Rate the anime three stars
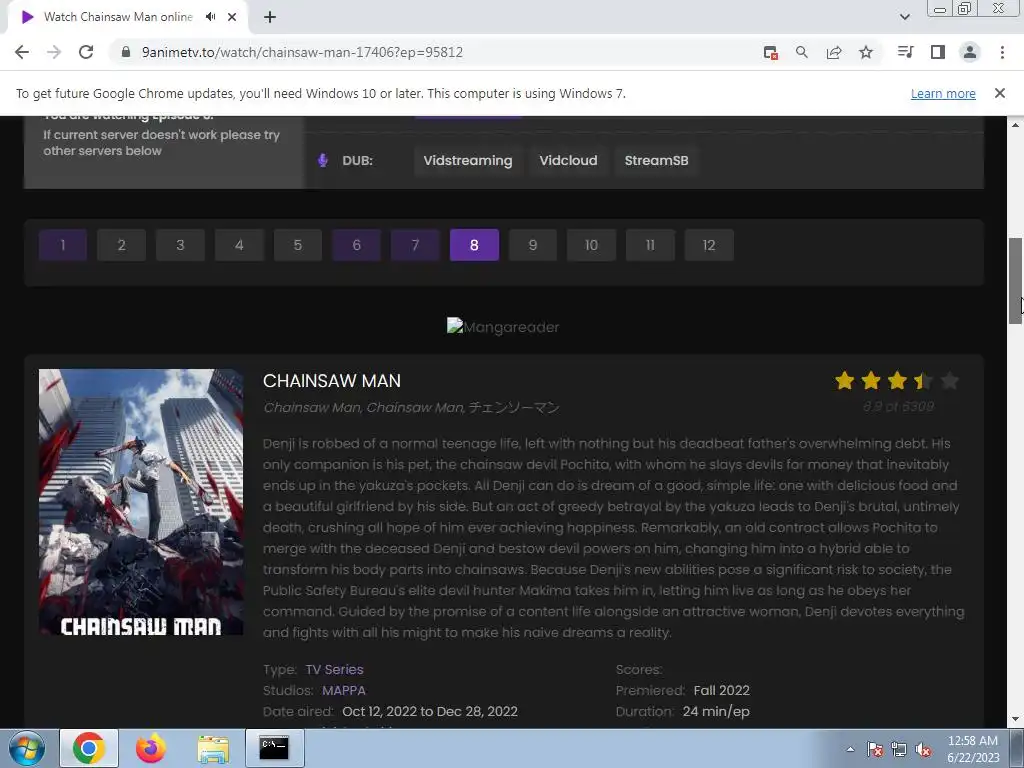This screenshot has height=768, width=1024. (x=897, y=380)
